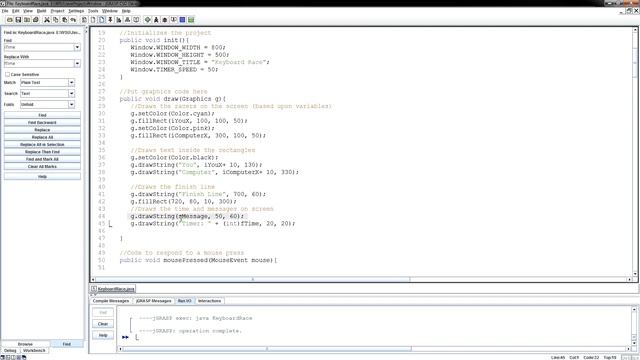
Task: Open the Window menu
Action: coord(109,11)
